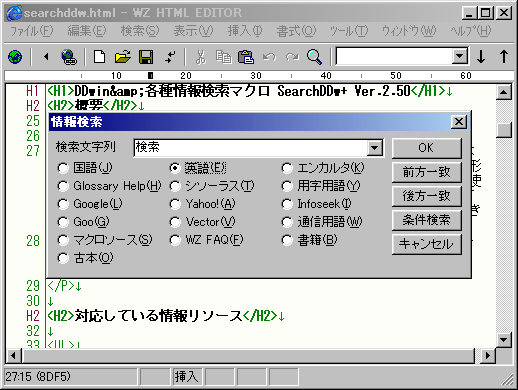The height and width of the screenshot is (390, 518).
Task: Open the ツール(T) menu
Action: 349,31
